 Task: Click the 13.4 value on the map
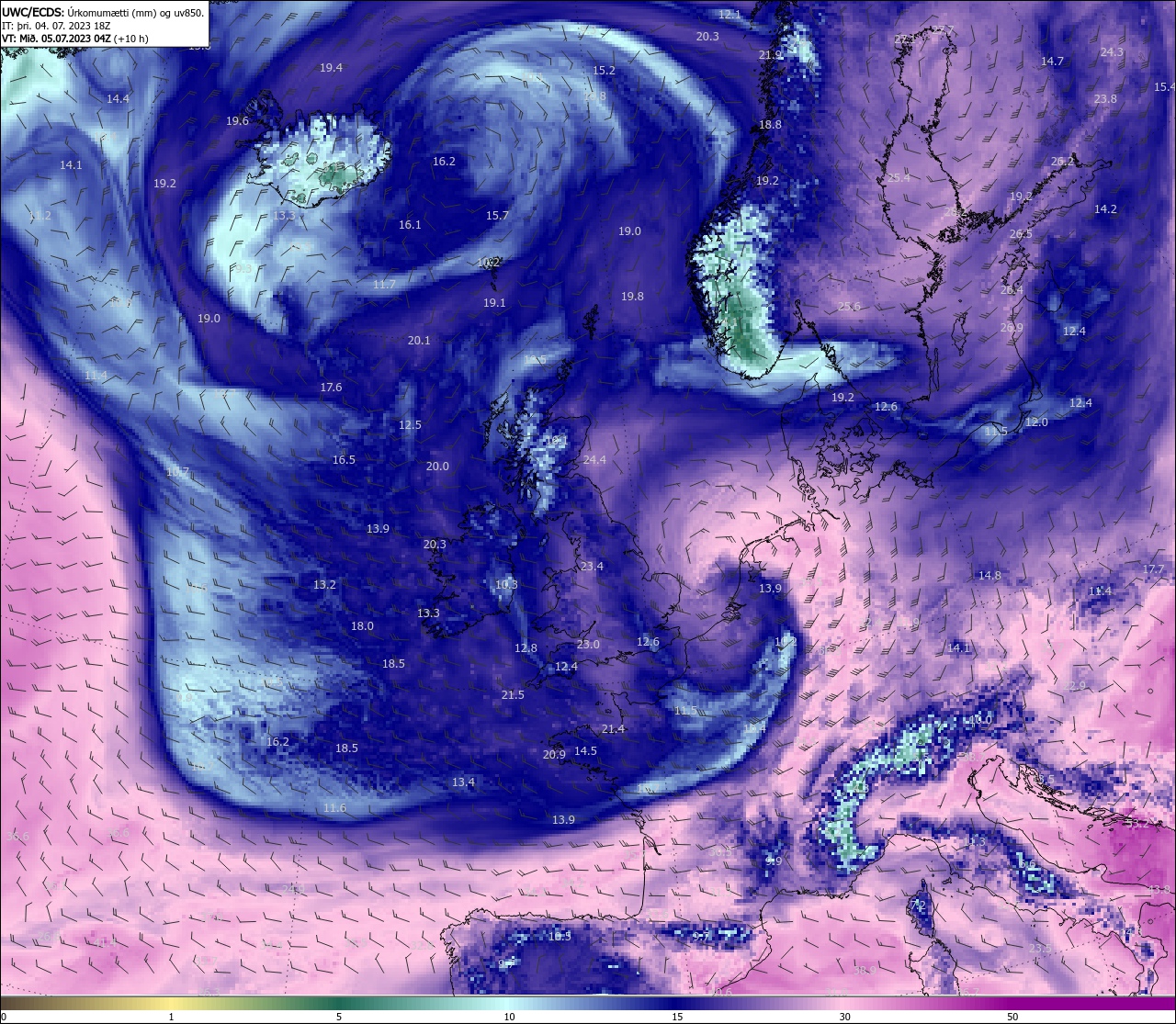(x=463, y=782)
